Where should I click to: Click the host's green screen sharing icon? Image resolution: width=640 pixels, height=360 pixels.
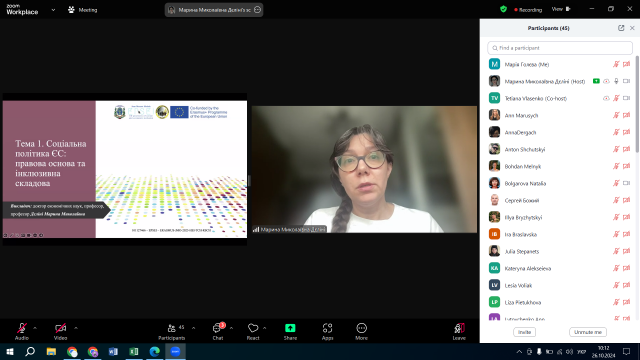point(596,81)
